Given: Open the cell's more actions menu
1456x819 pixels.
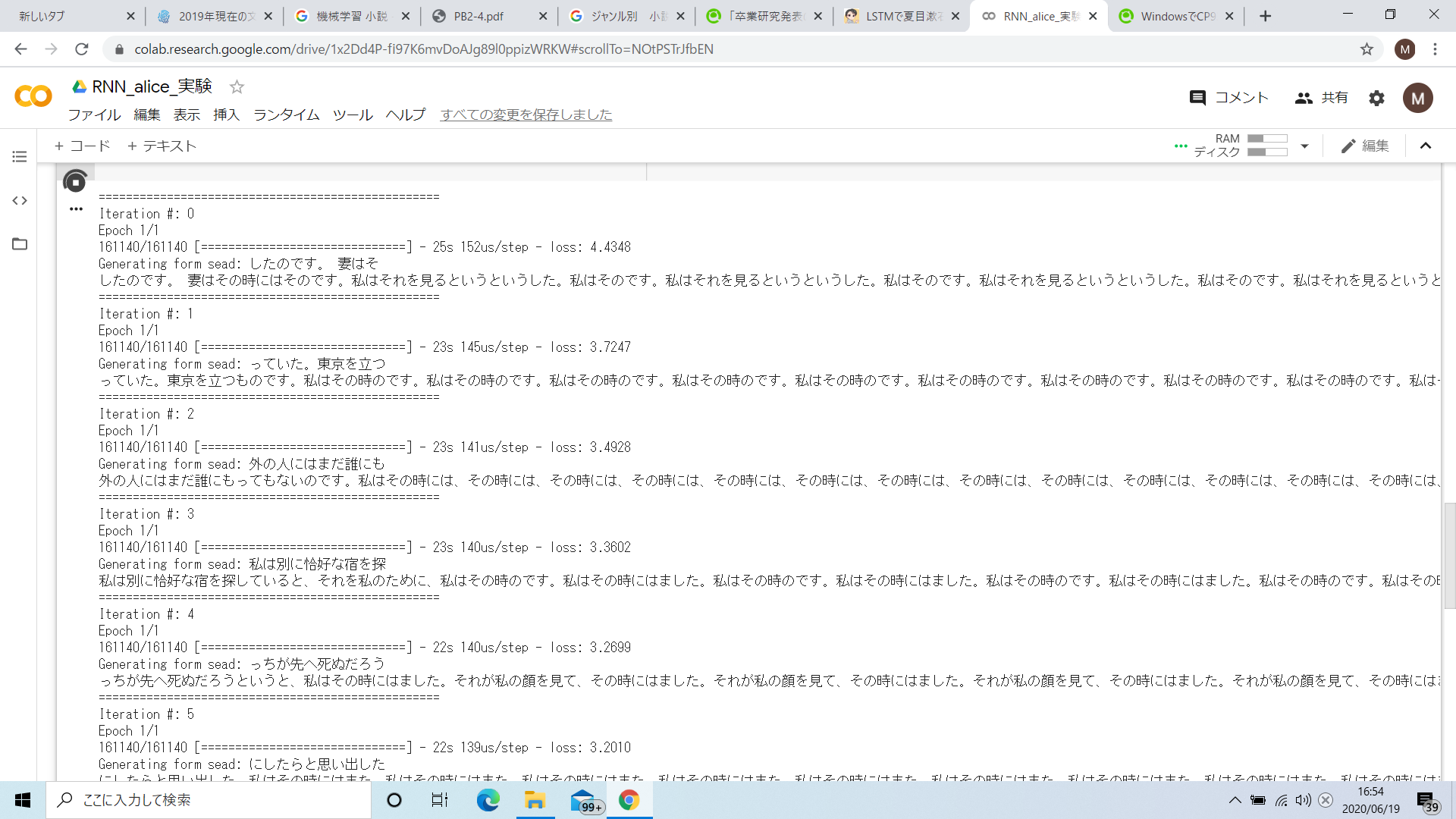Looking at the screenshot, I should [x=75, y=209].
